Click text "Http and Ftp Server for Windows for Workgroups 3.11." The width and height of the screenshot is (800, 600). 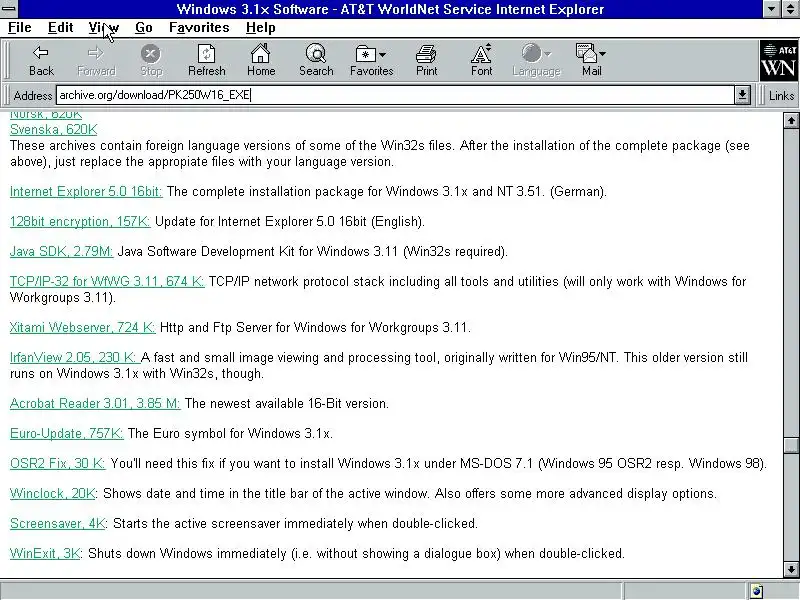click(x=315, y=327)
